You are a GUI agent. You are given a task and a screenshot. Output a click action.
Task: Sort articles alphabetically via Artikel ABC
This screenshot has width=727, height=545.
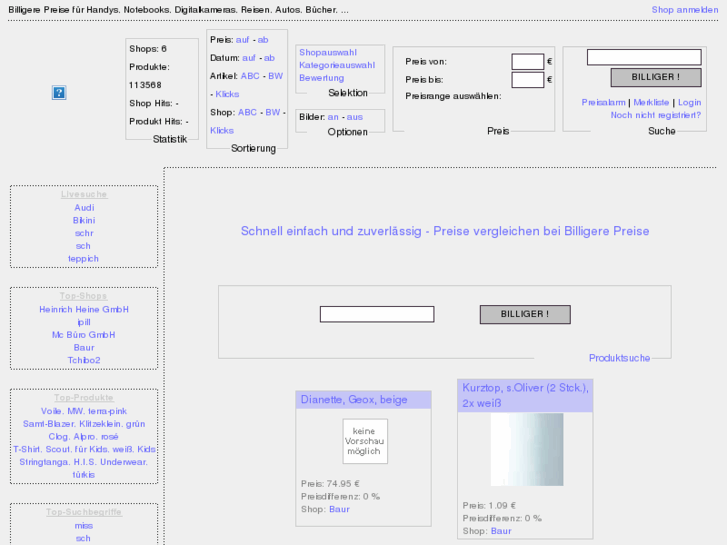[x=250, y=76]
